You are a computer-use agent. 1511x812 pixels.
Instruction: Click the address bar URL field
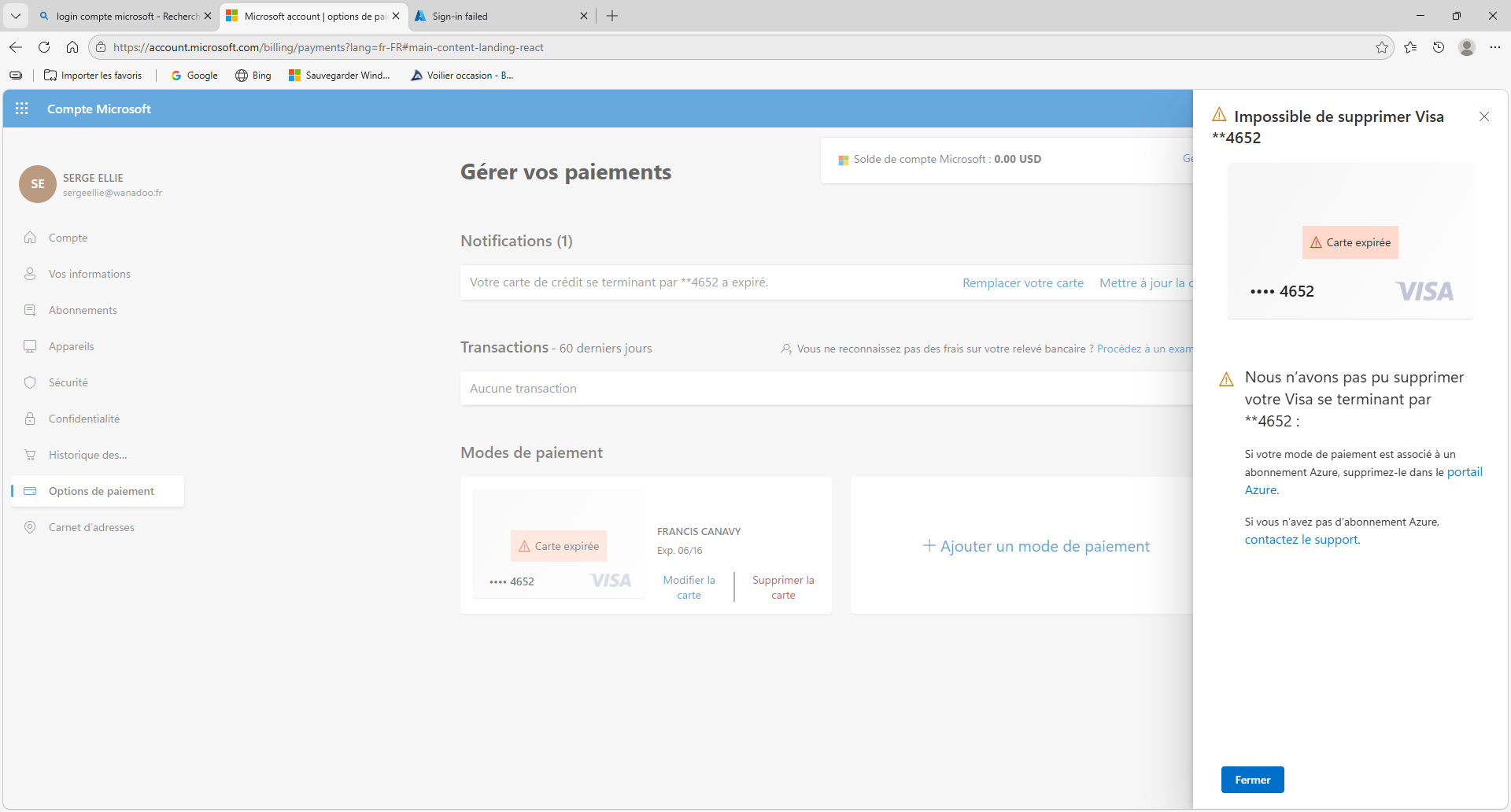[740, 47]
